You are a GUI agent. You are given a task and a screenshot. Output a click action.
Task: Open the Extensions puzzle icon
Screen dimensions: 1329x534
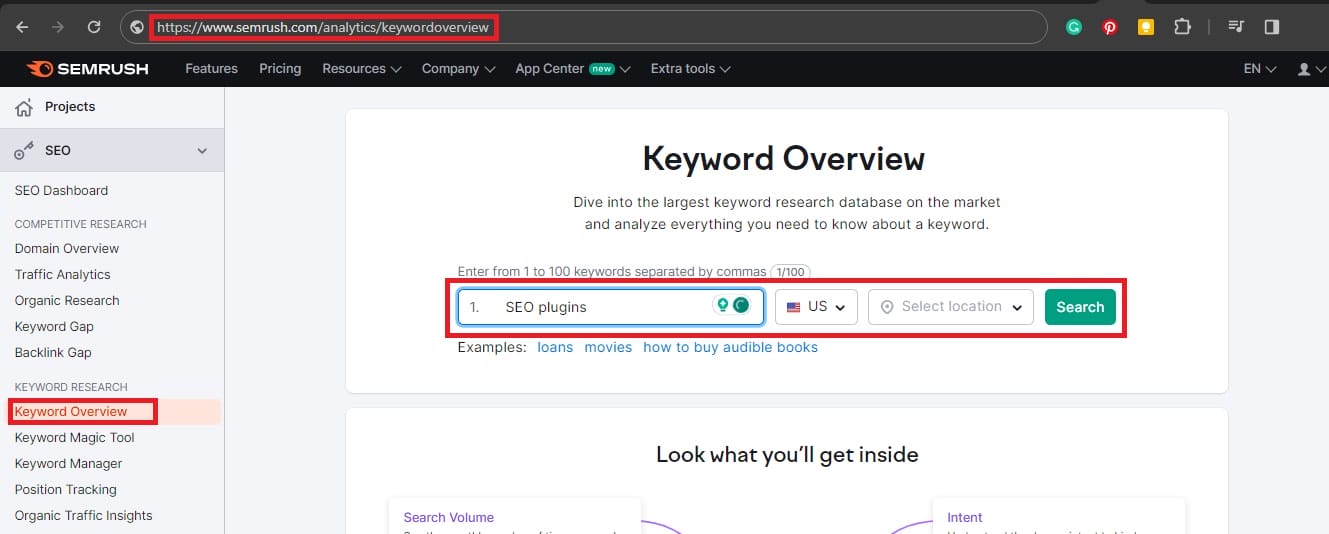(1182, 27)
